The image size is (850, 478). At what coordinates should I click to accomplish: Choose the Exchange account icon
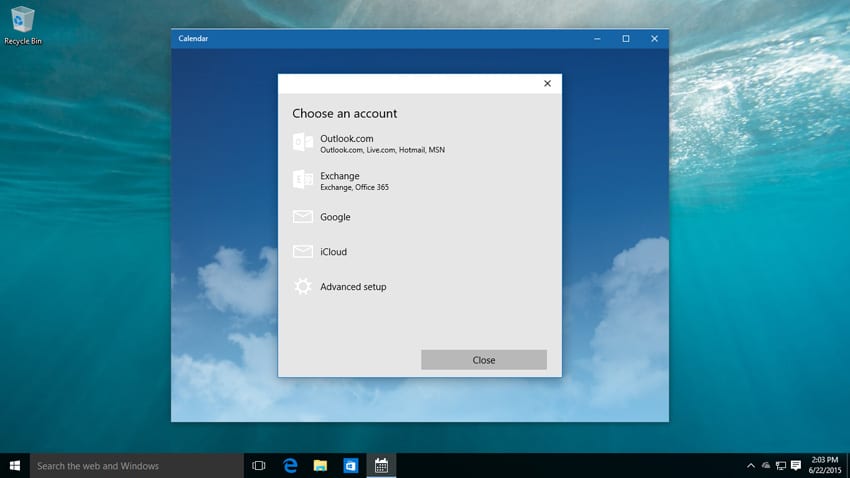tap(302, 179)
